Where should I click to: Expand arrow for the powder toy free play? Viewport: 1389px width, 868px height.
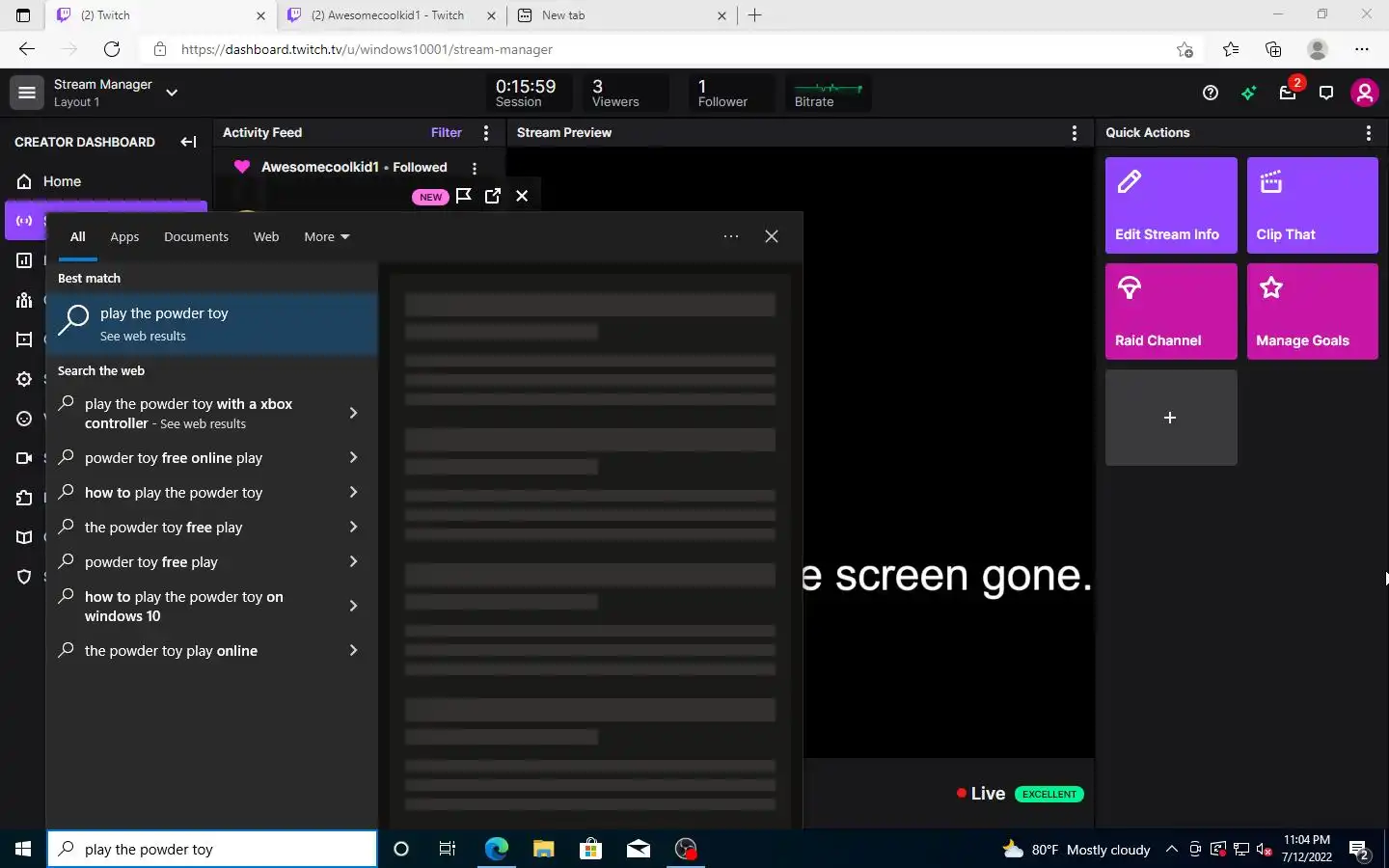tap(353, 527)
